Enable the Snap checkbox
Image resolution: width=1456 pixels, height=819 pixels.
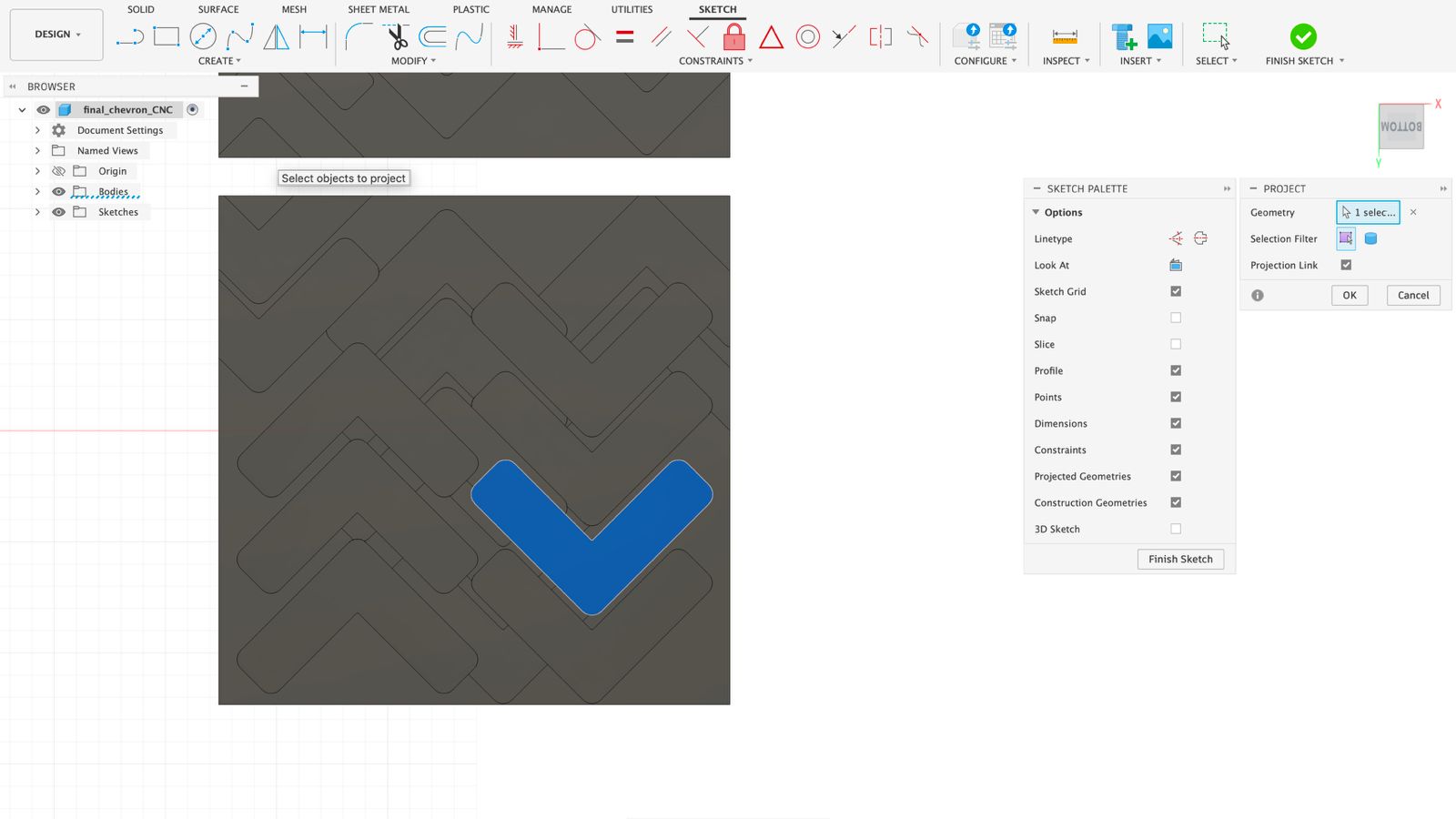point(1176,318)
